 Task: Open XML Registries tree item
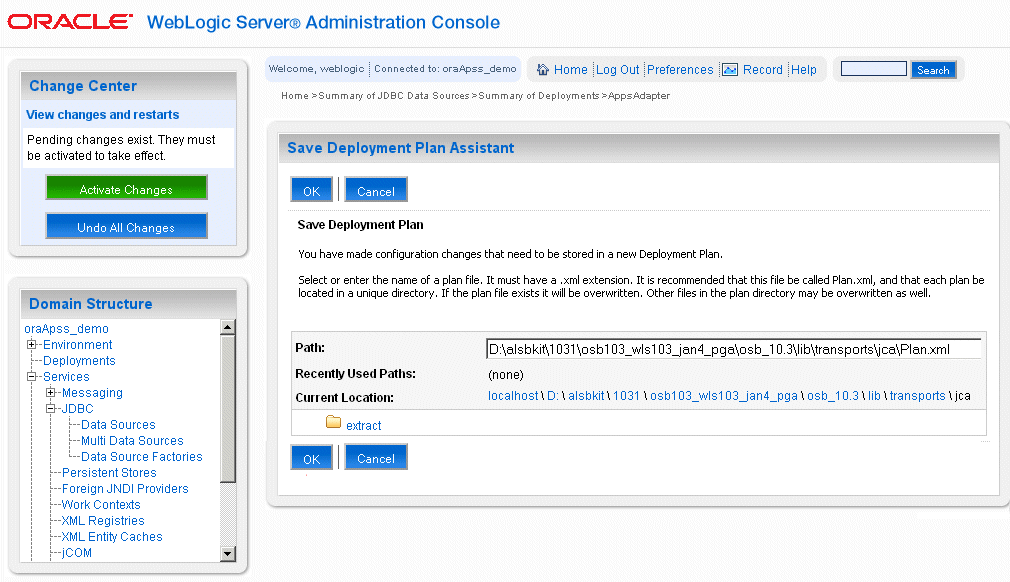(x=102, y=521)
